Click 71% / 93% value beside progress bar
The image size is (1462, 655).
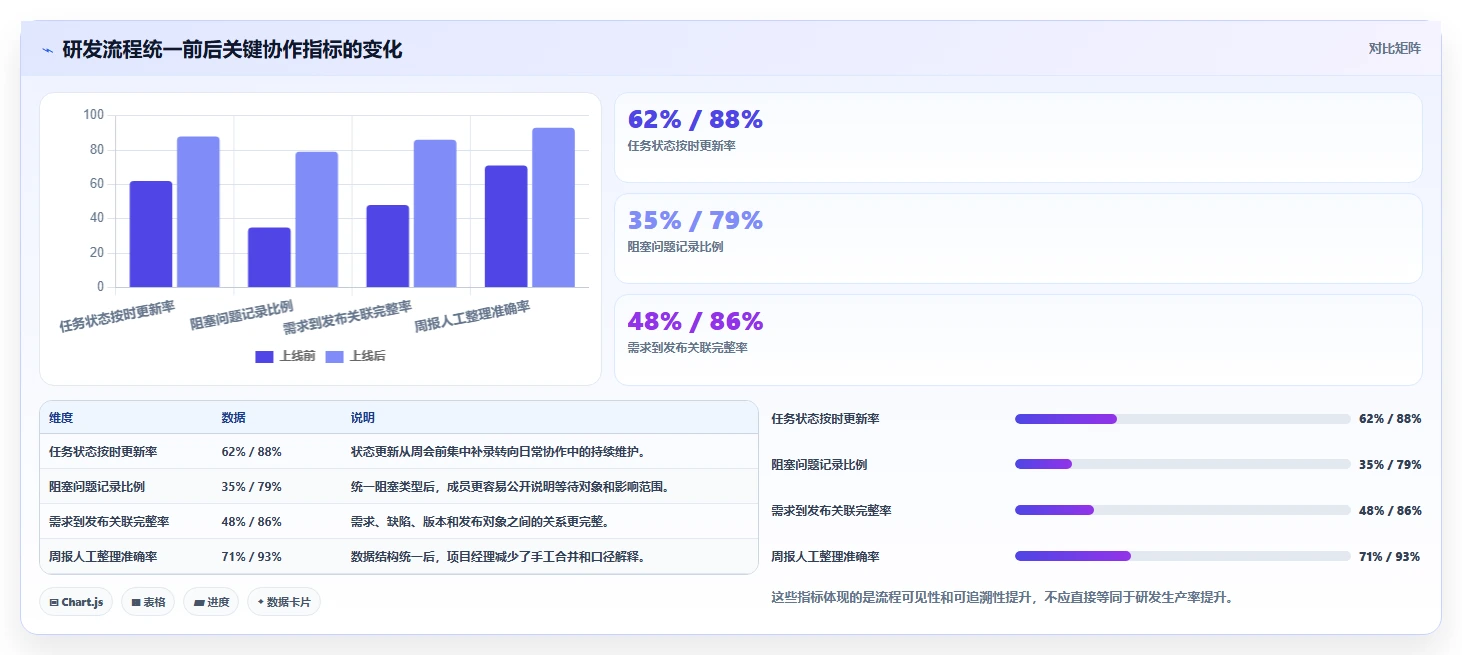pyautogui.click(x=1390, y=557)
